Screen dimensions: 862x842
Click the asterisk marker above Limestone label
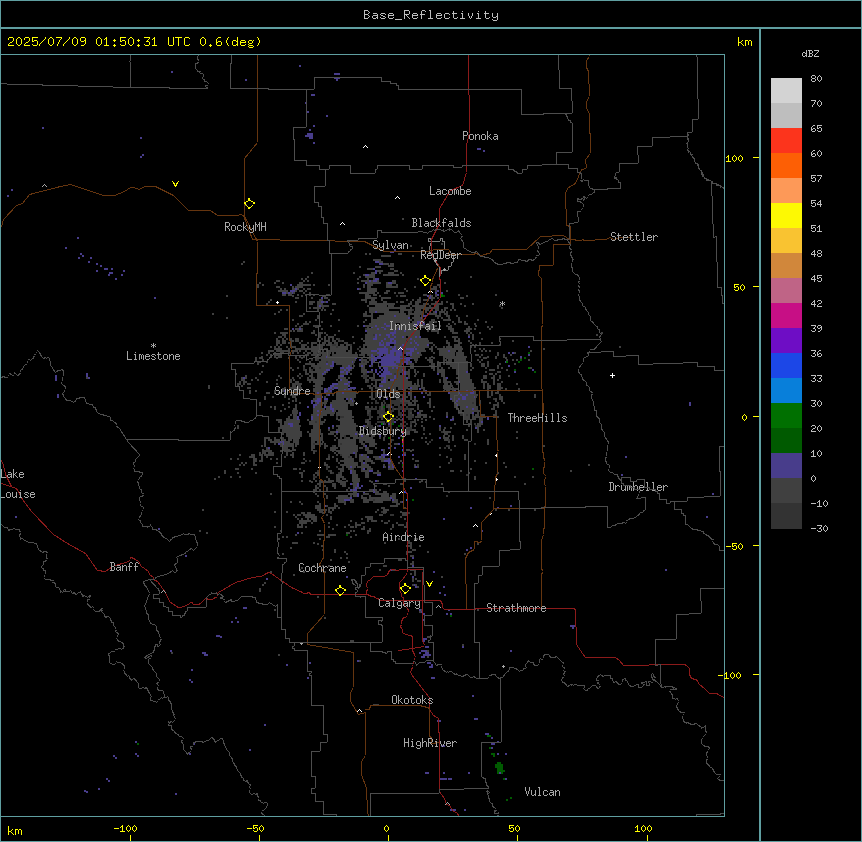click(x=153, y=345)
